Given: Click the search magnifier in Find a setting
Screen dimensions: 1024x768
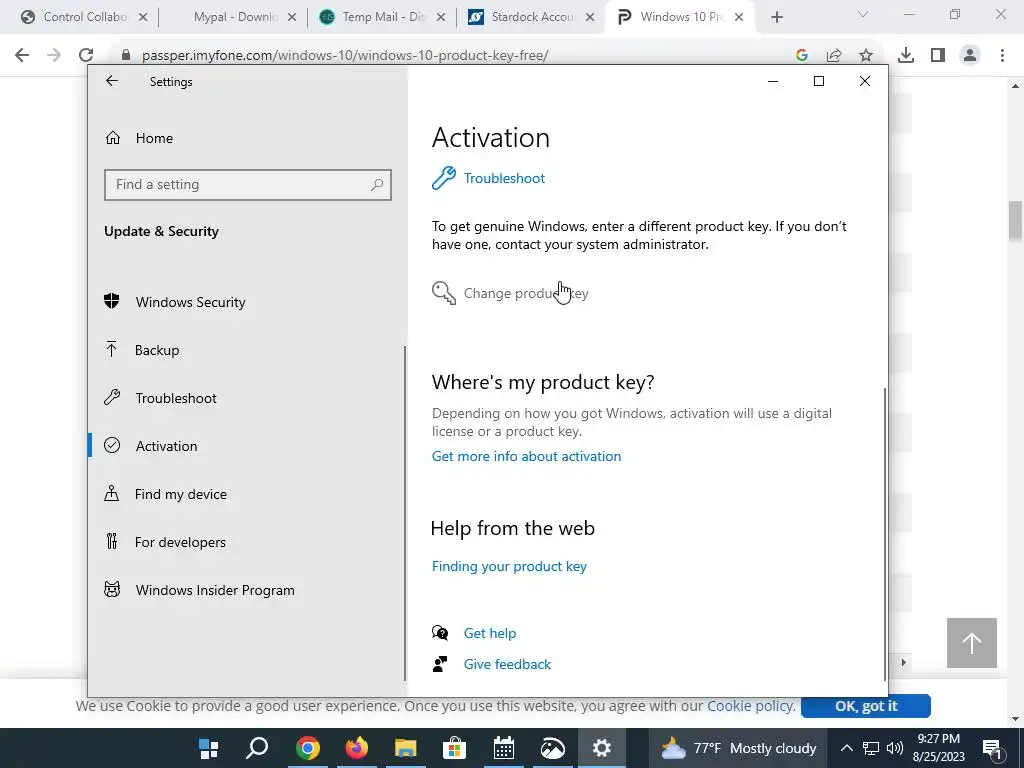Looking at the screenshot, I should point(377,185).
